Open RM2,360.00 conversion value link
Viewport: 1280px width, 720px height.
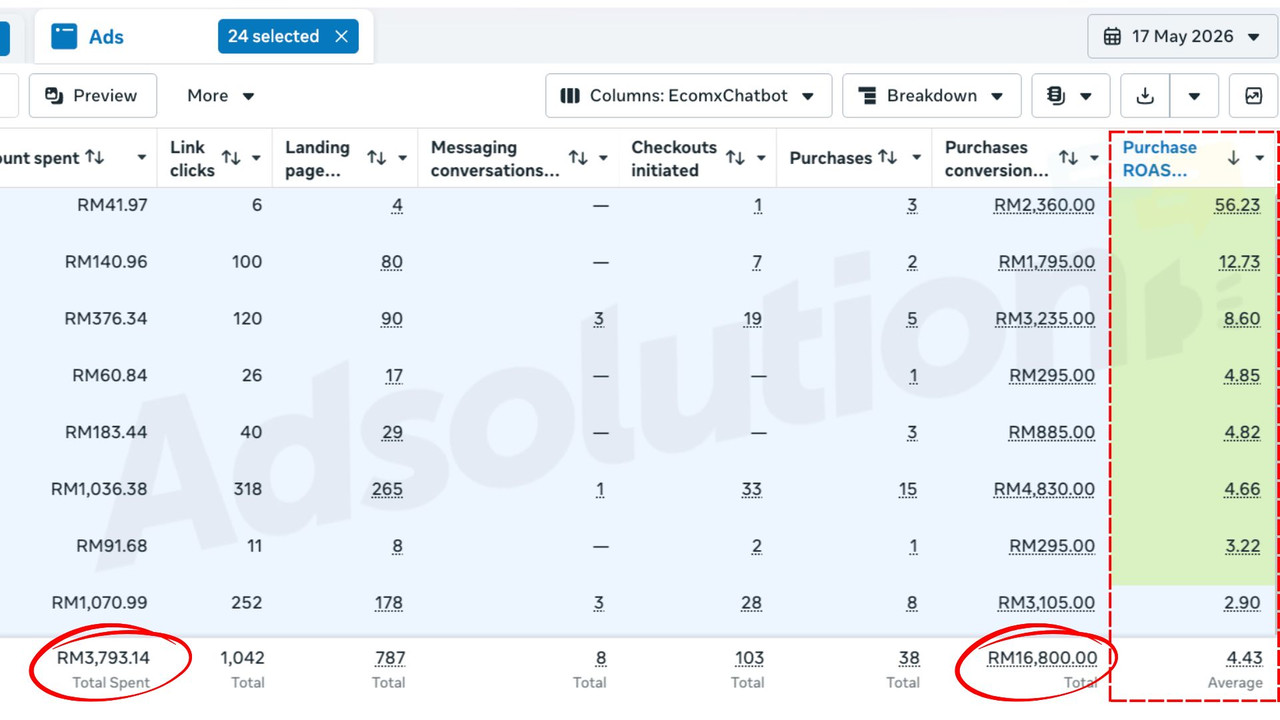pos(1044,205)
